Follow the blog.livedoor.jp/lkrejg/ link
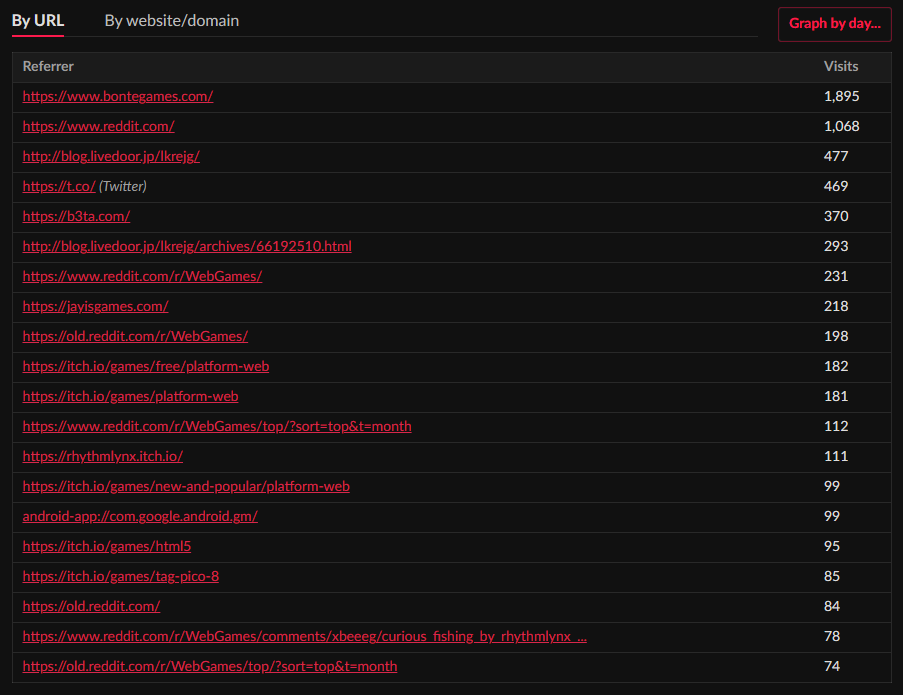Screen dimensions: 903x695 tap(111, 156)
